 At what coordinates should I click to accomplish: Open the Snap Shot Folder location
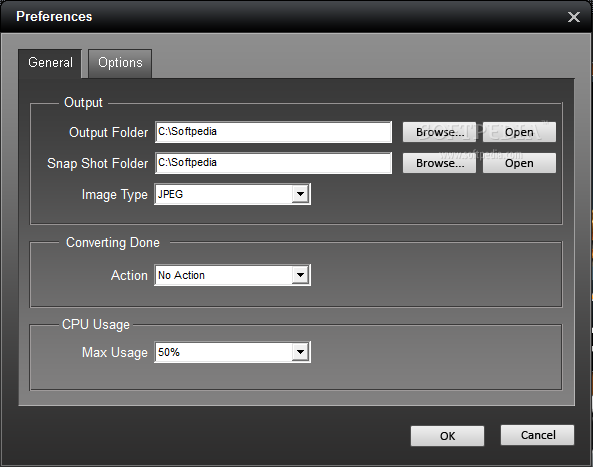[519, 163]
